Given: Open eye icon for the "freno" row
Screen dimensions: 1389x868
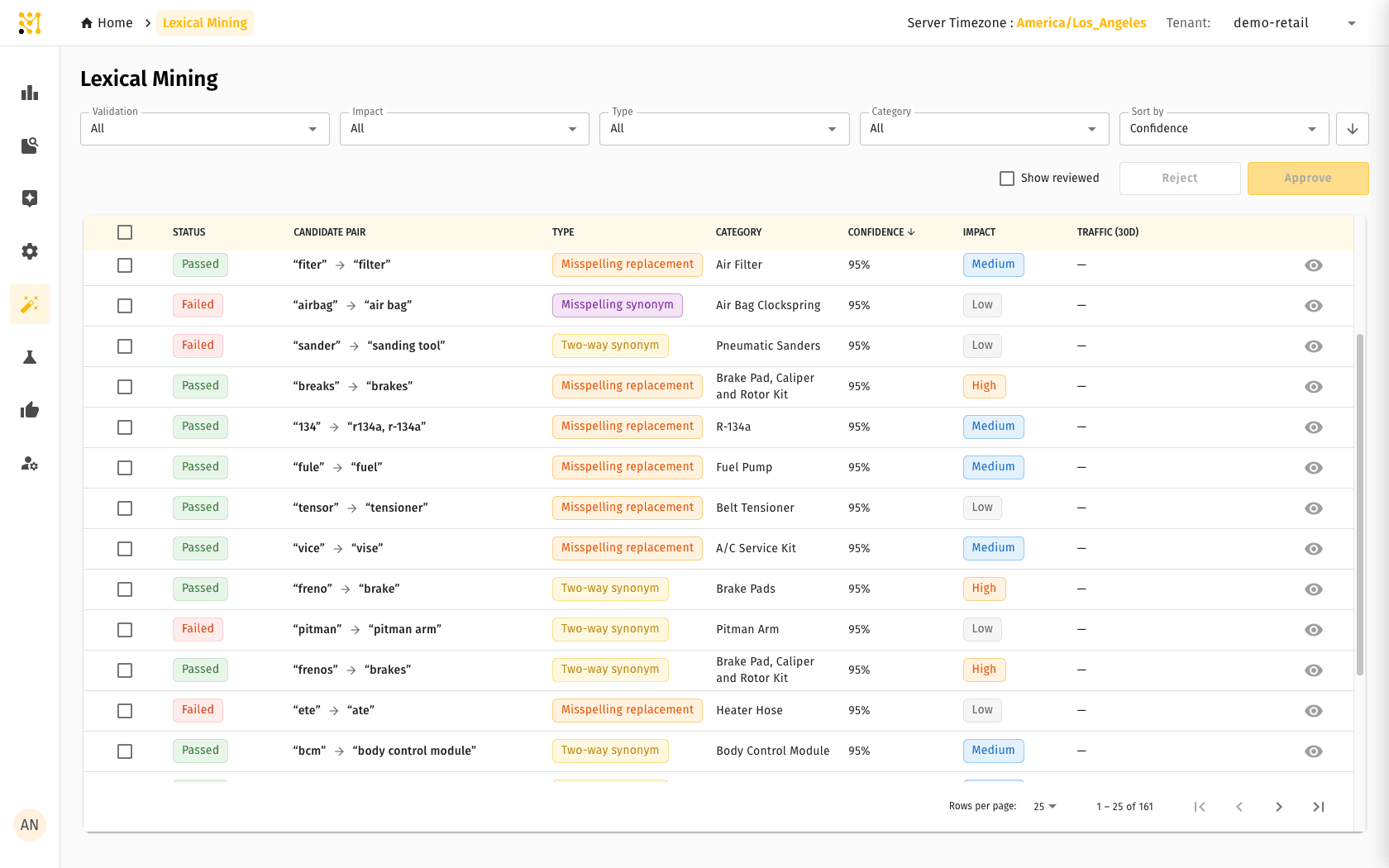Looking at the screenshot, I should (1314, 589).
